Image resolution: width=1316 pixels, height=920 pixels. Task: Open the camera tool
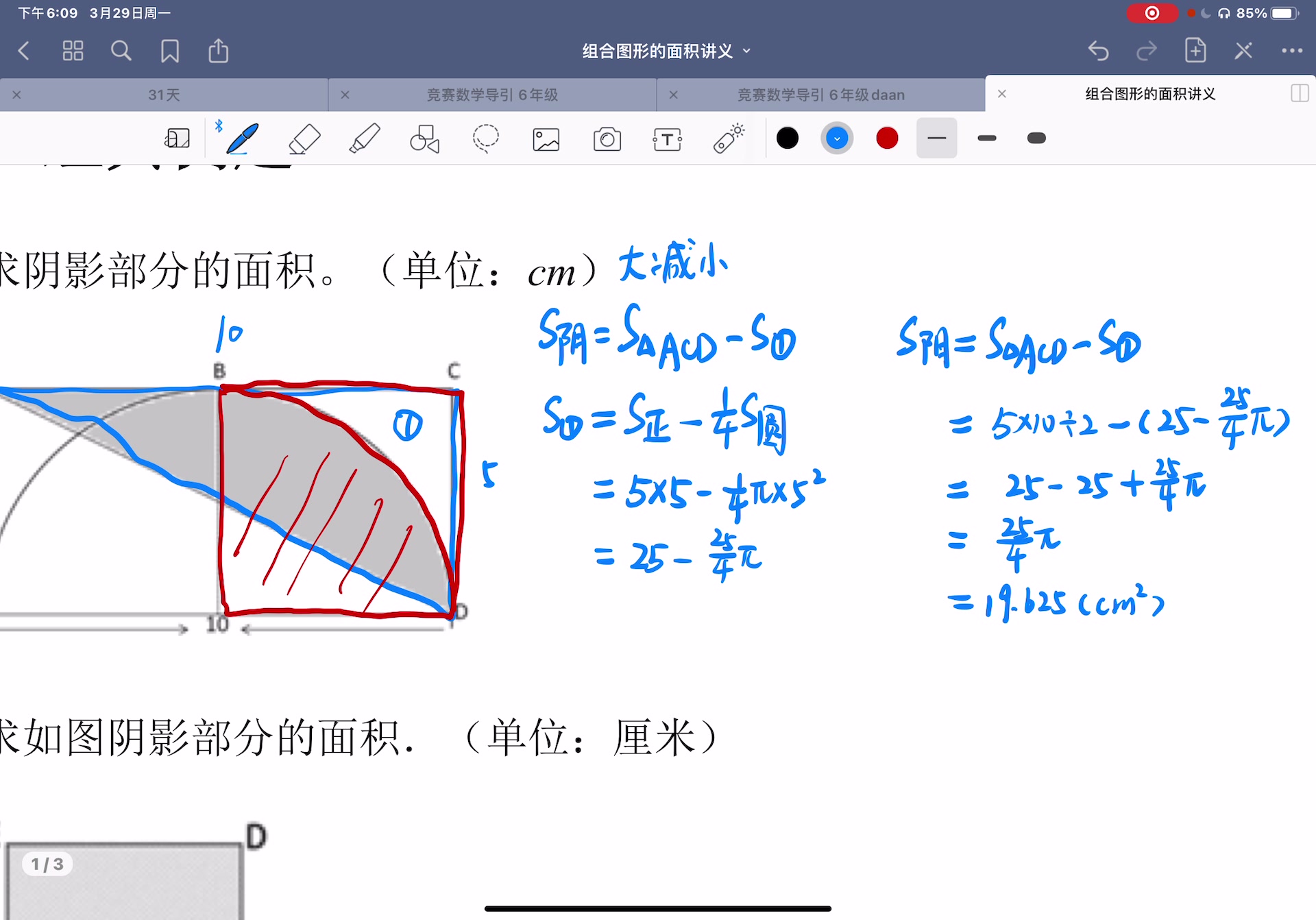tap(607, 139)
